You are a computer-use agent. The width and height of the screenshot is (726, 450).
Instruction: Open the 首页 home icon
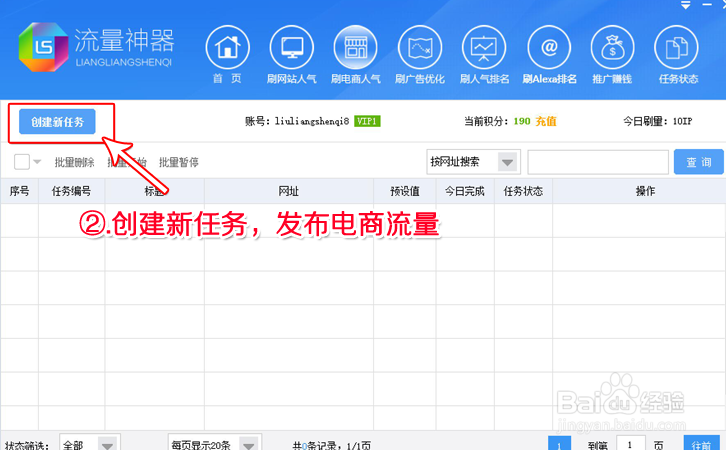tap(227, 47)
